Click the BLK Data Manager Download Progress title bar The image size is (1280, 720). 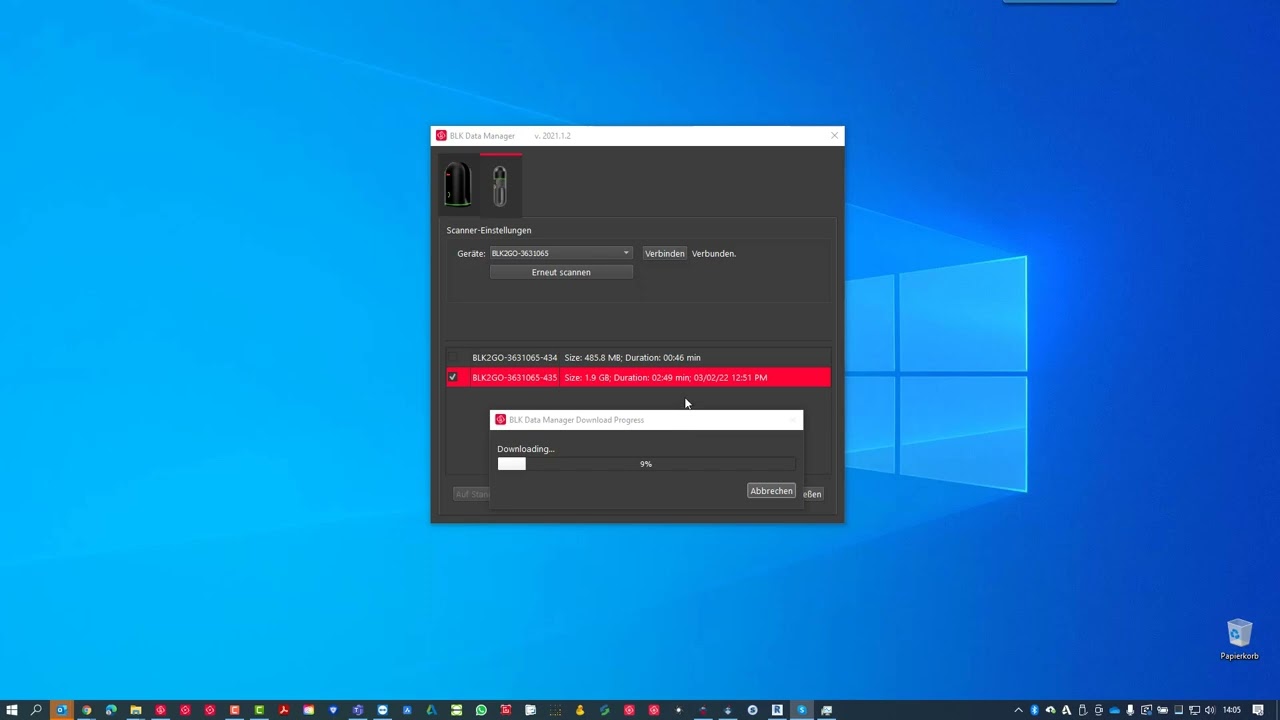coord(646,420)
